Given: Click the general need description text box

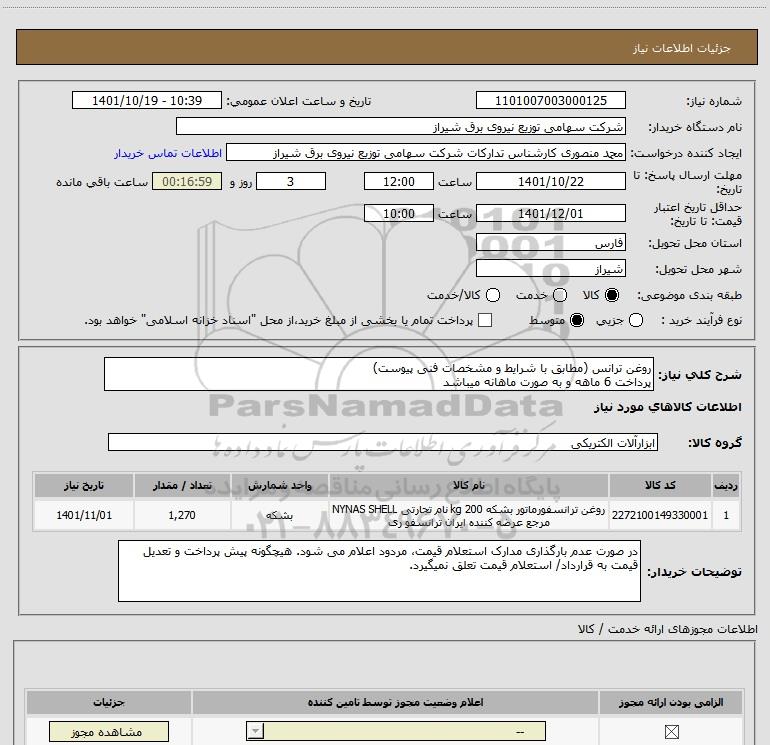Looking at the screenshot, I should (x=379, y=374).
